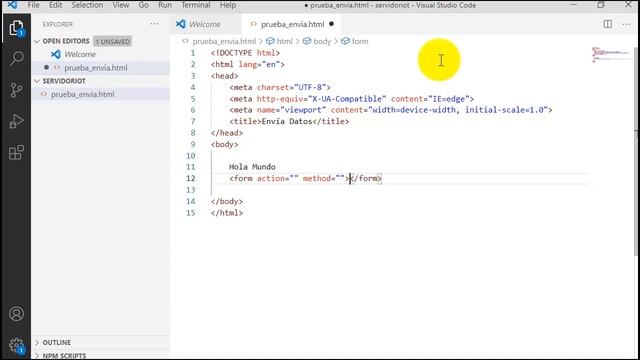Open the View menu
This screenshot has height=360, width=640.
pyautogui.click(x=121, y=5)
